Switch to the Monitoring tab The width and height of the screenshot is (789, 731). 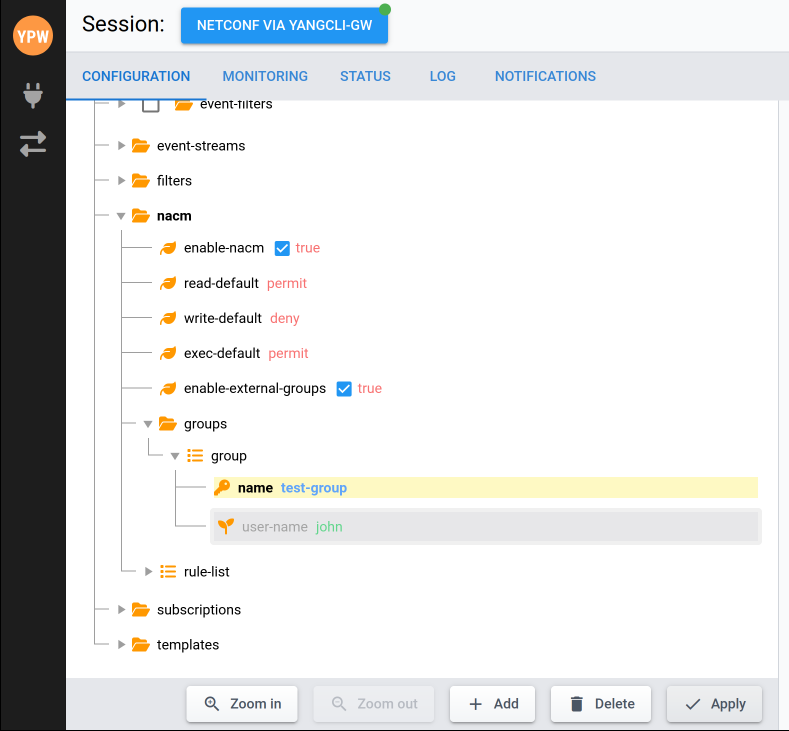pos(265,76)
